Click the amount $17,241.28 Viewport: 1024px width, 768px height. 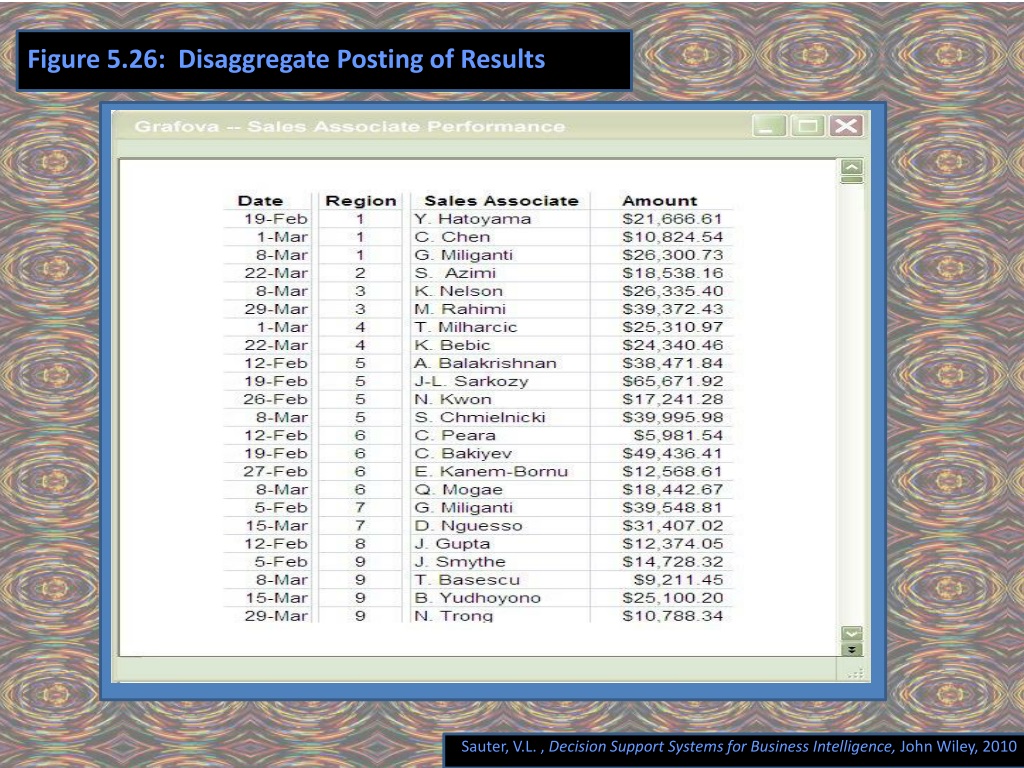tap(672, 400)
